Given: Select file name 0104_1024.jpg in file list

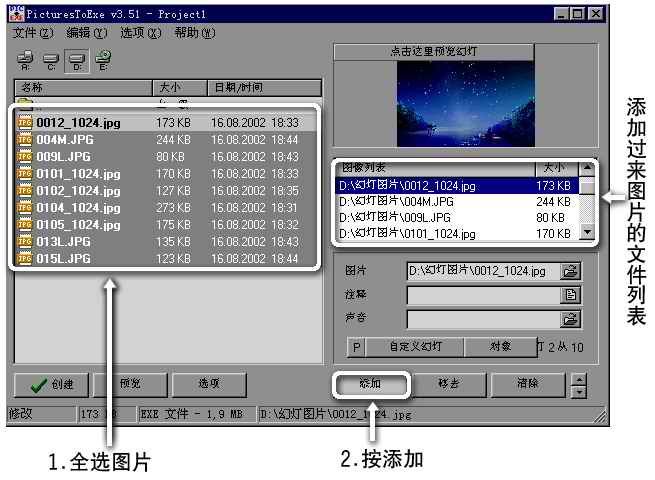Looking at the screenshot, I should click(x=79, y=208).
